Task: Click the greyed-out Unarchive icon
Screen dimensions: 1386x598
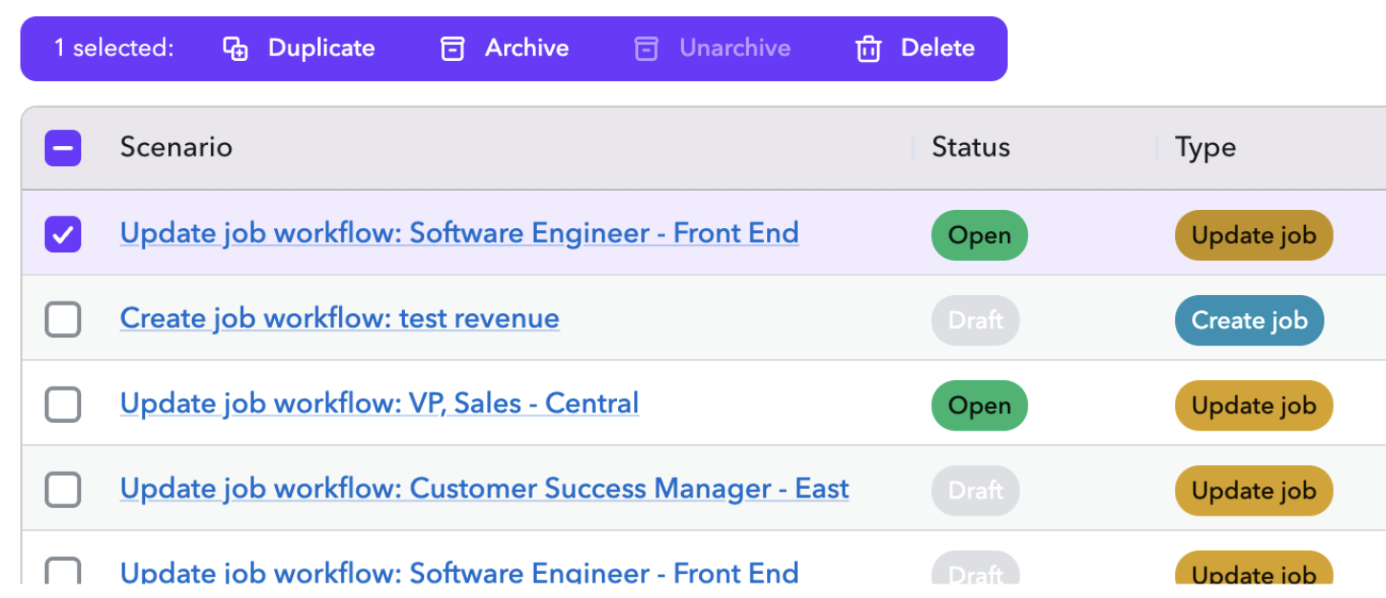Action: pos(647,49)
